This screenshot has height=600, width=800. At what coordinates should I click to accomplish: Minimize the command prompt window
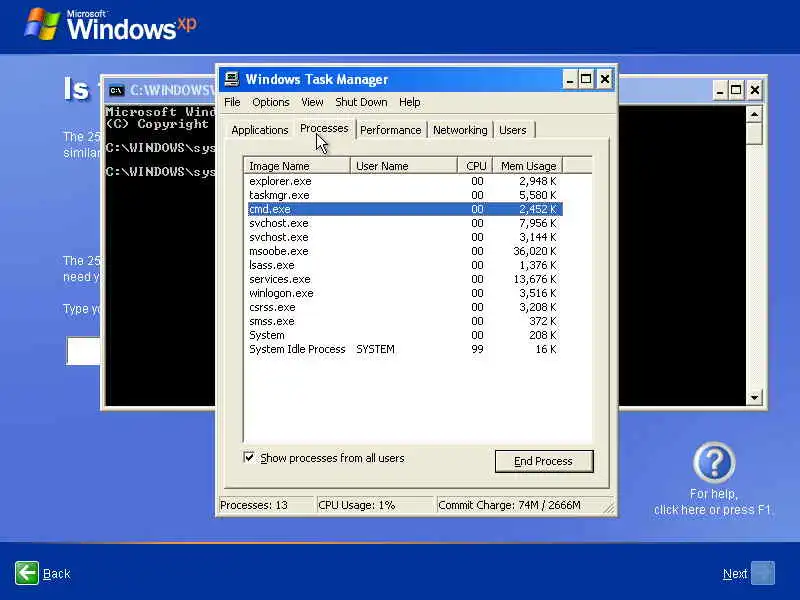click(x=720, y=90)
